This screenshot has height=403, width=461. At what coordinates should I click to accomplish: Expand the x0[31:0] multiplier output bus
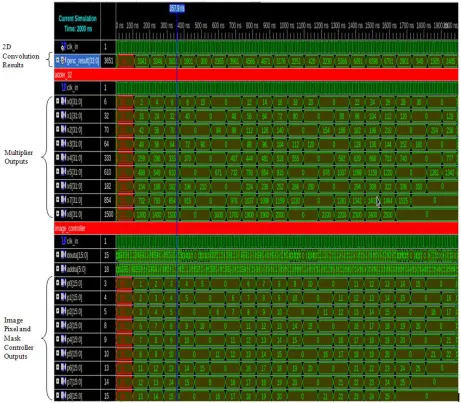point(58,100)
